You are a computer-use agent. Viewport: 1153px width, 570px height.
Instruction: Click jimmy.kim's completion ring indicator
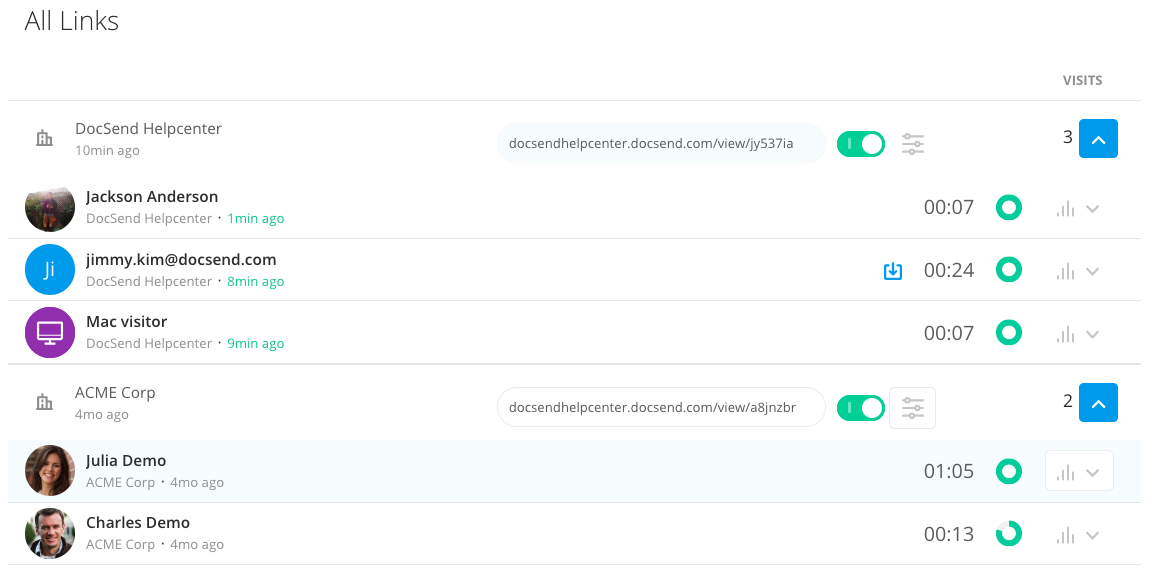point(1009,270)
